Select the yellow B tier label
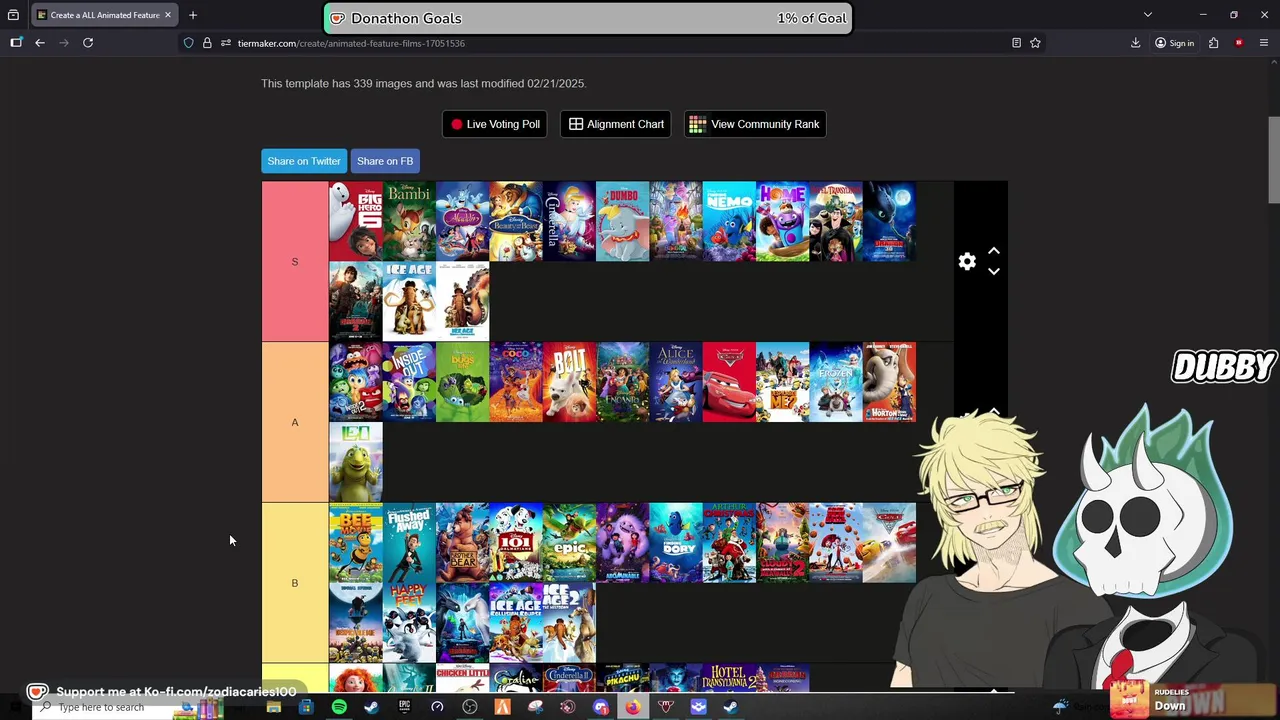The image size is (1280, 720). [295, 583]
